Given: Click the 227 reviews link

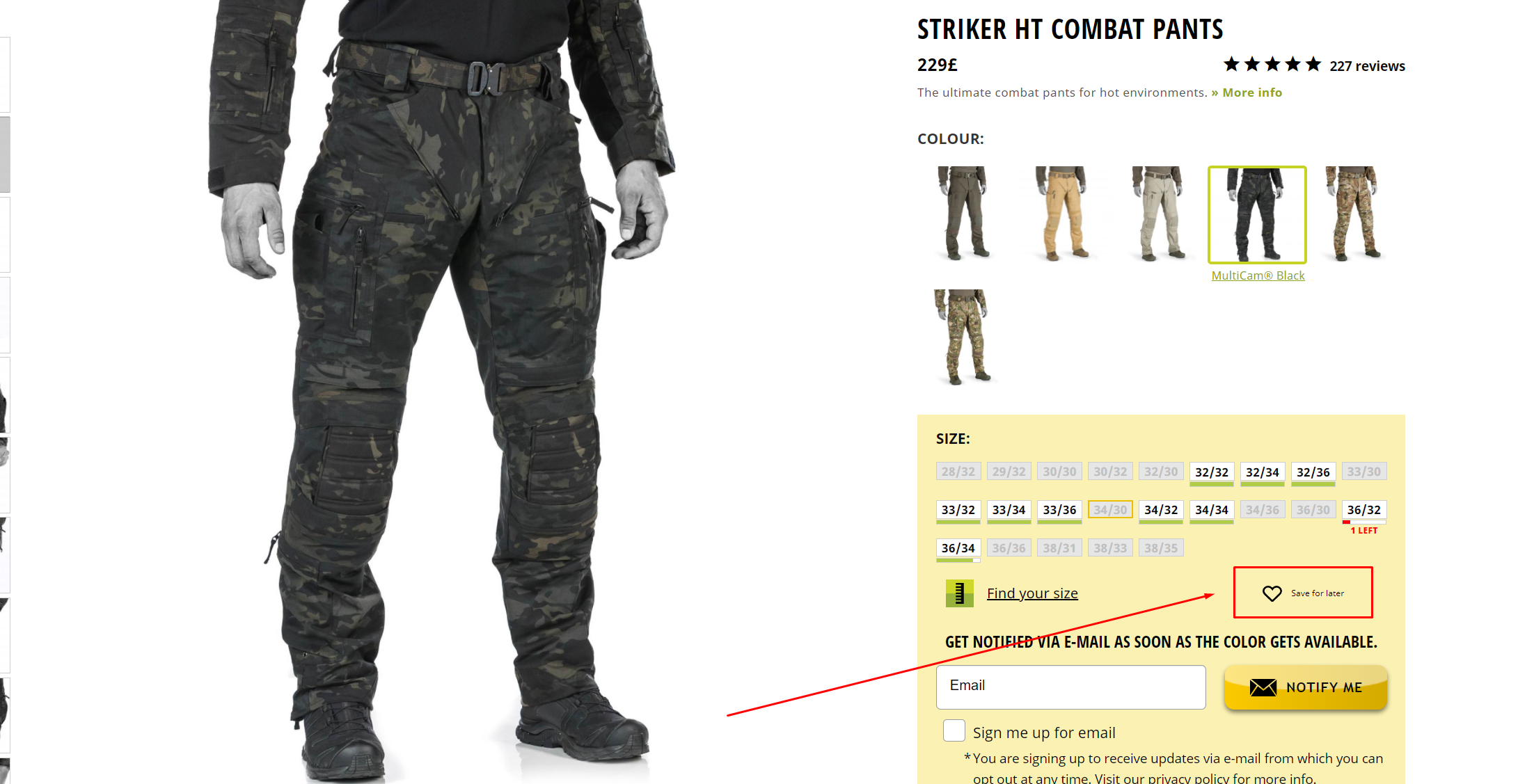Looking at the screenshot, I should (1367, 66).
